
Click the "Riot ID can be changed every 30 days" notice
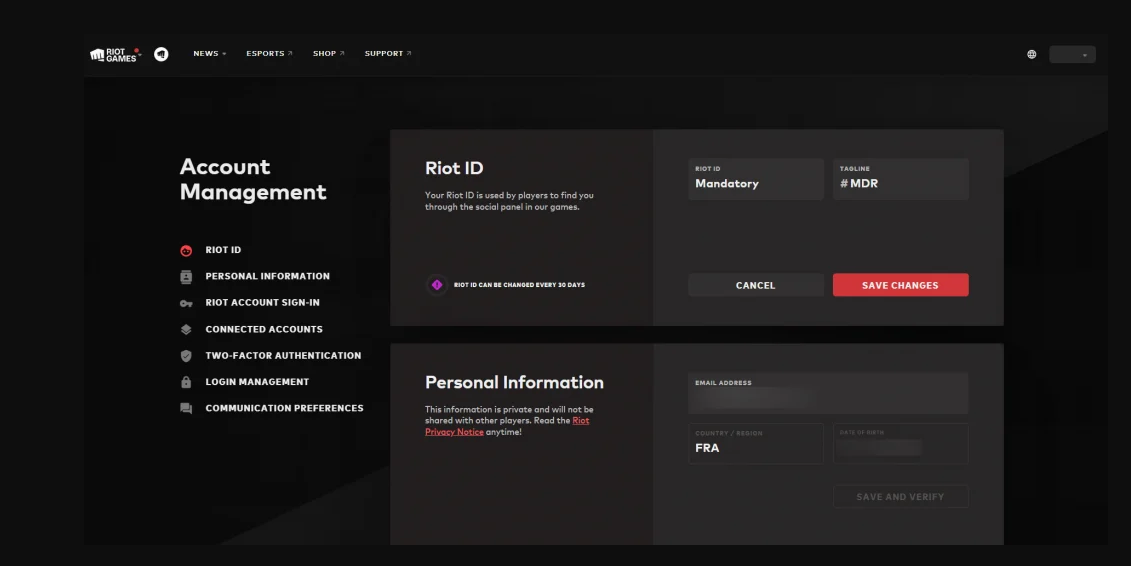(x=519, y=285)
